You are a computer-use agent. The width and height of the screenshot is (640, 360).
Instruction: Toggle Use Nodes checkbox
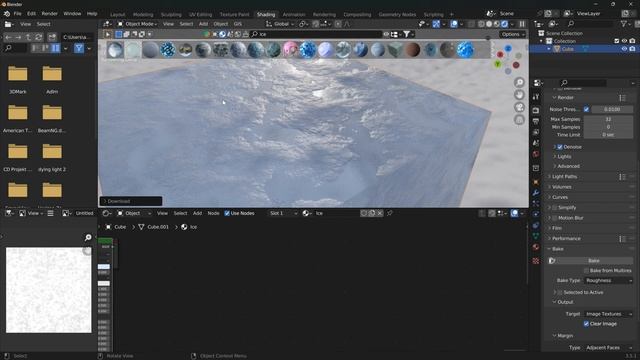pos(227,213)
